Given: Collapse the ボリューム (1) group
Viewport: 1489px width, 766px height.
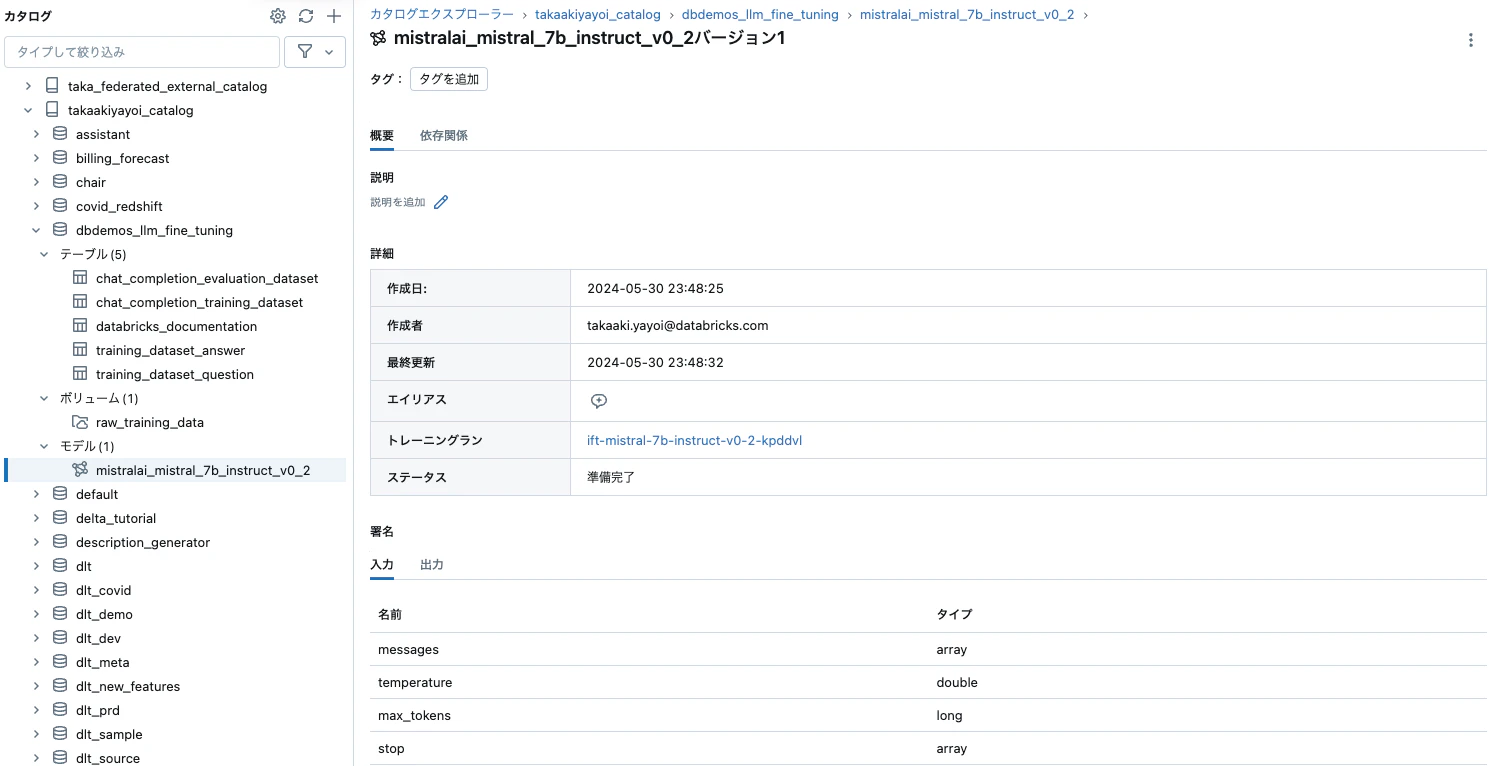Looking at the screenshot, I should tap(44, 398).
